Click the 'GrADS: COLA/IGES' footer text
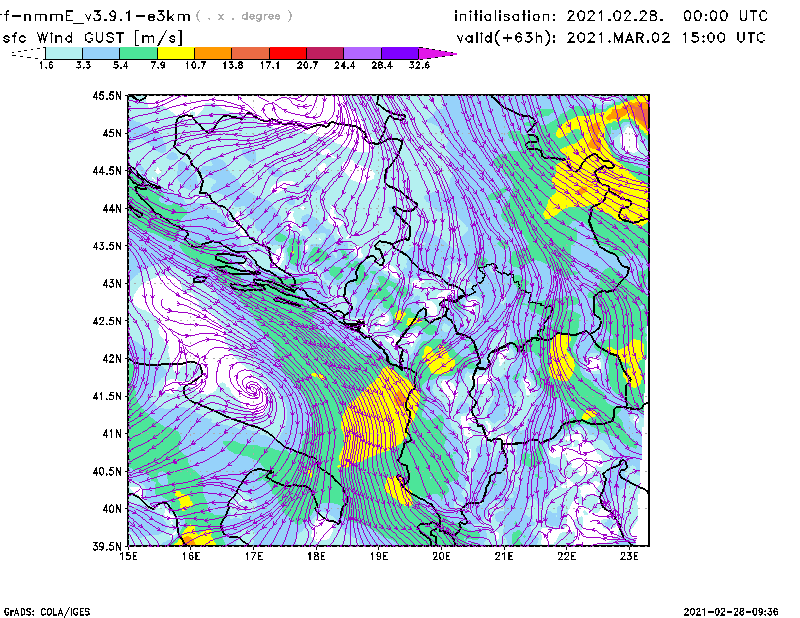 click(x=47, y=612)
